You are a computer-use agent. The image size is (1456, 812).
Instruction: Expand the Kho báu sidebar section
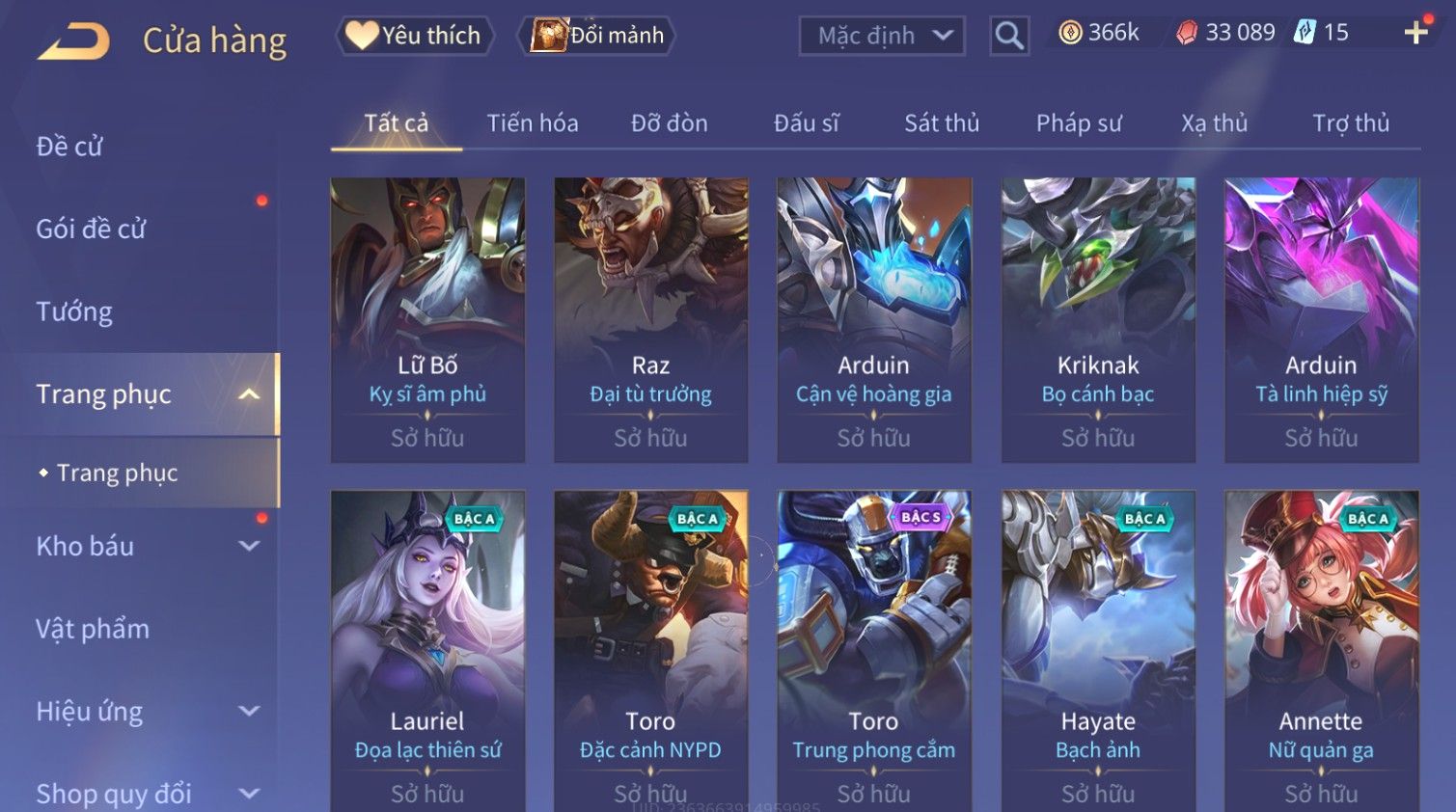[x=249, y=546]
